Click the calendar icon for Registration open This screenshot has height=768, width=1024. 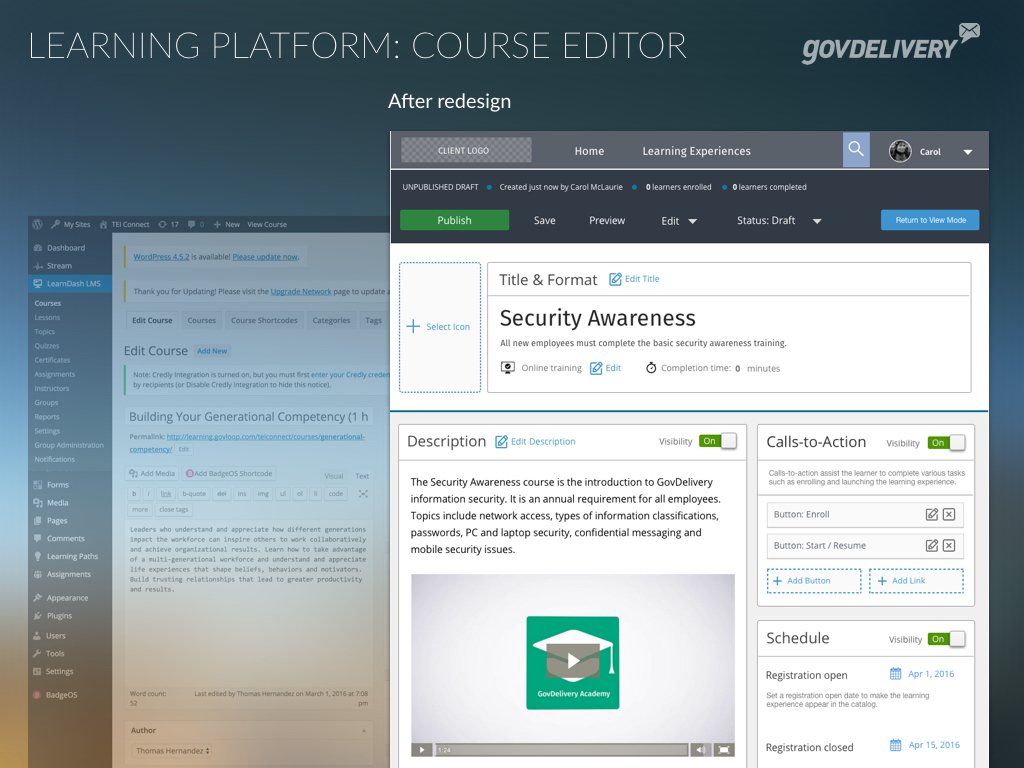click(x=896, y=674)
